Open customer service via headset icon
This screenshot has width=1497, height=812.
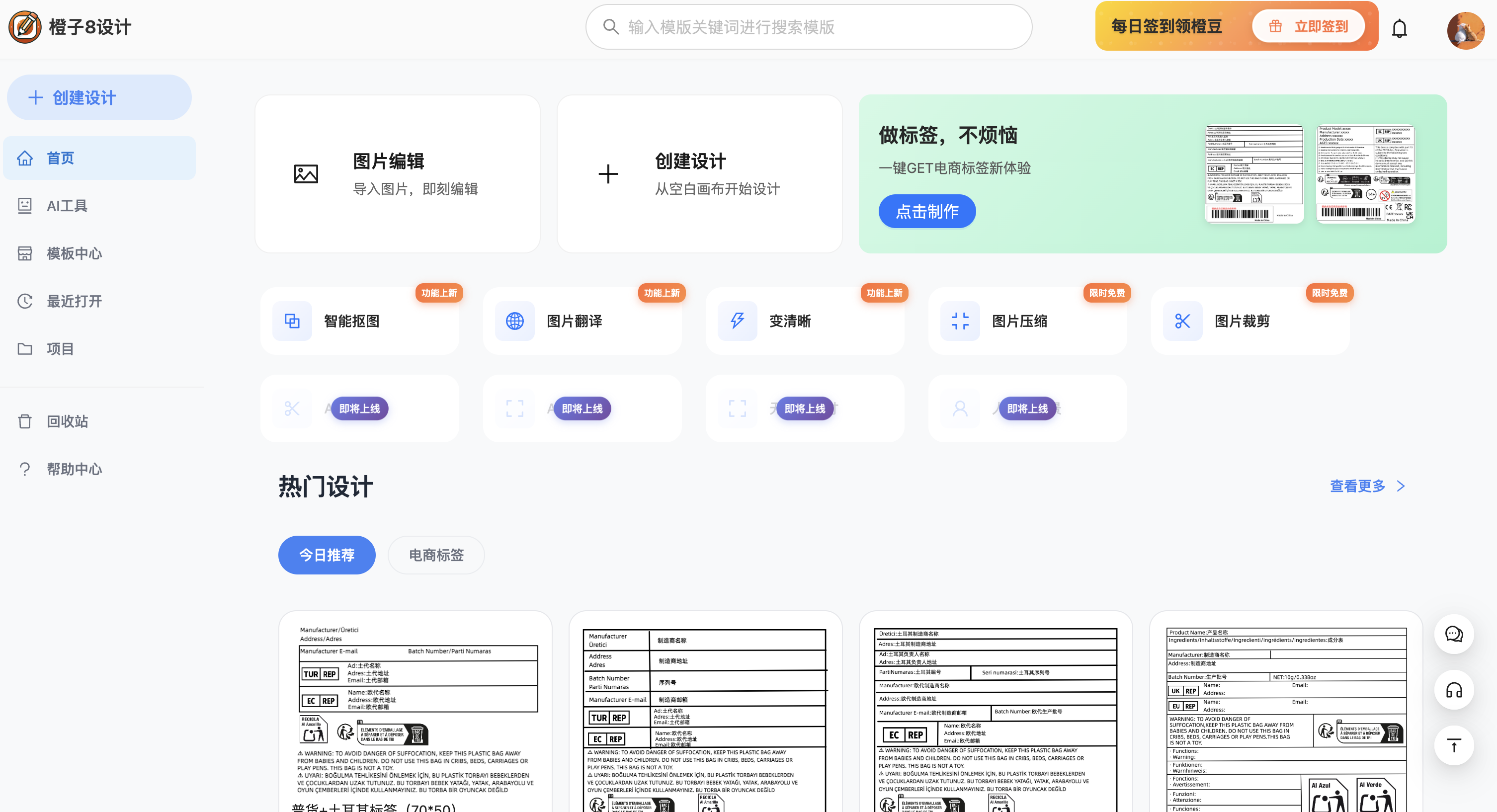point(1454,691)
